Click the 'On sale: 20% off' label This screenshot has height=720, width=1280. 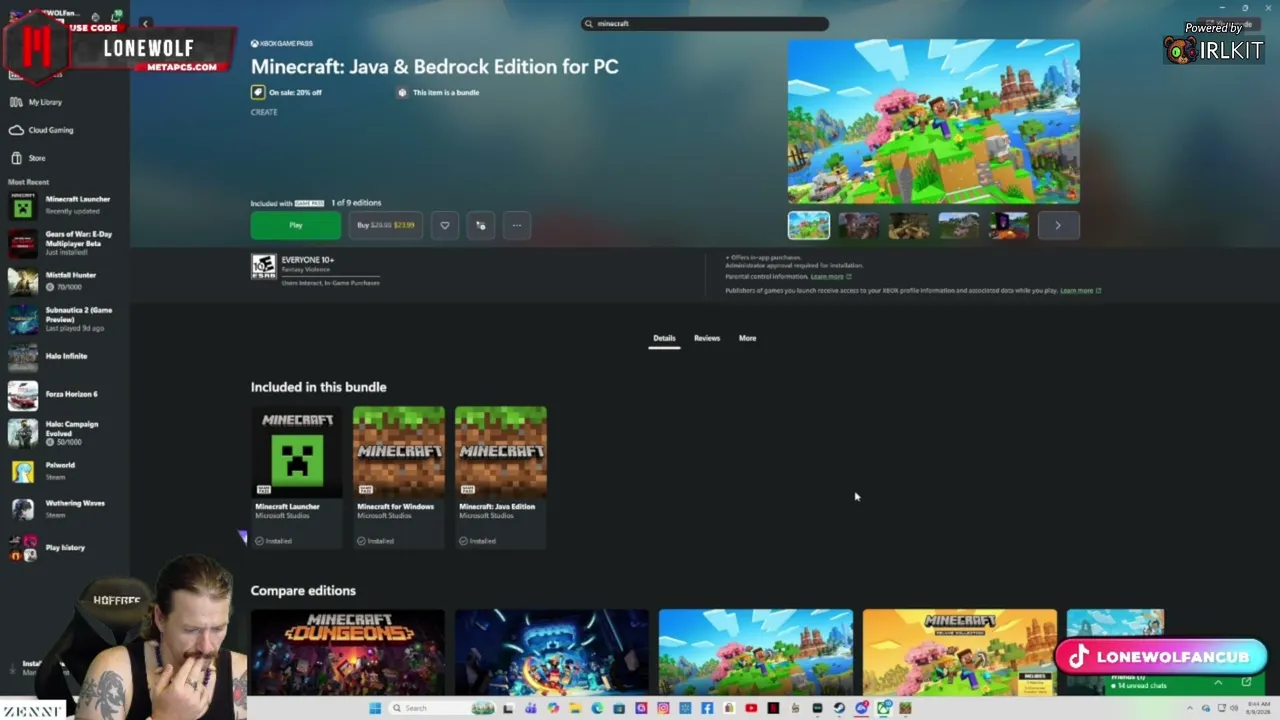[295, 92]
